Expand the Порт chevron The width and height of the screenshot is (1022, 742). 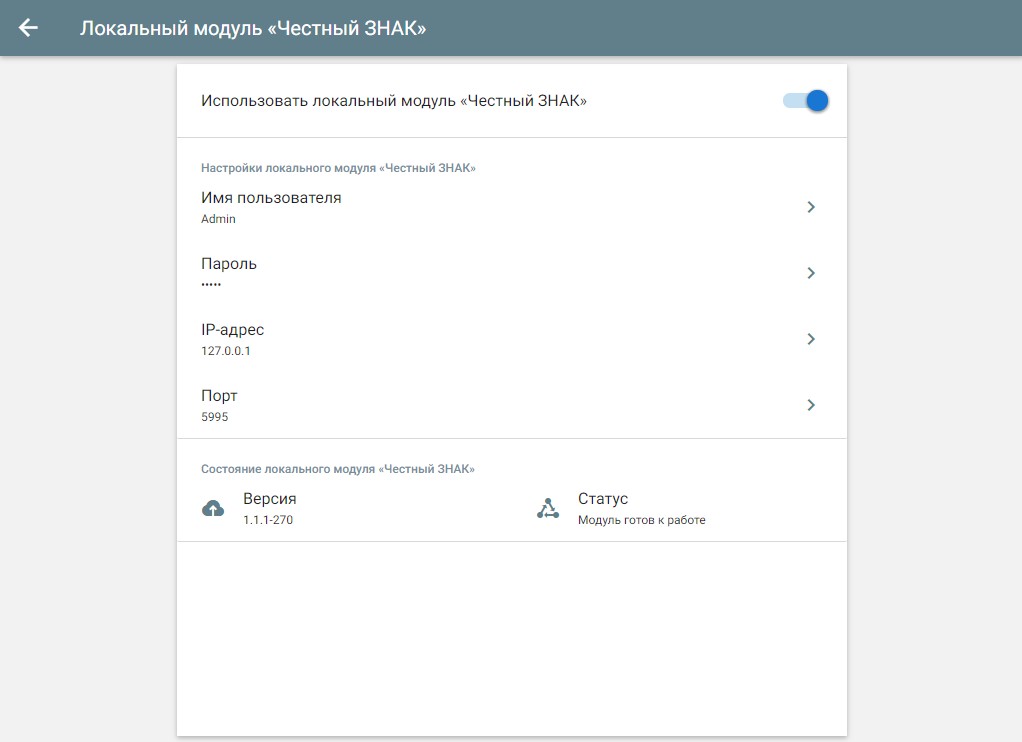coord(811,405)
